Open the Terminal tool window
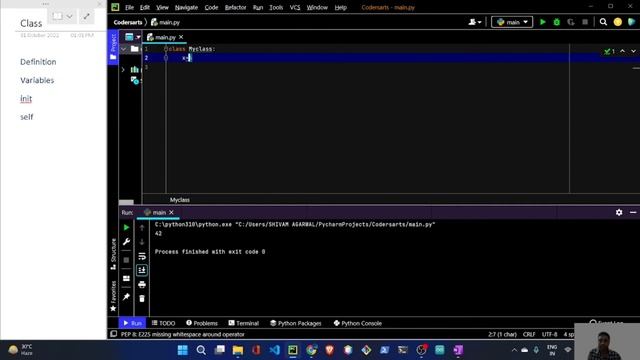640x360 pixels. 243,323
